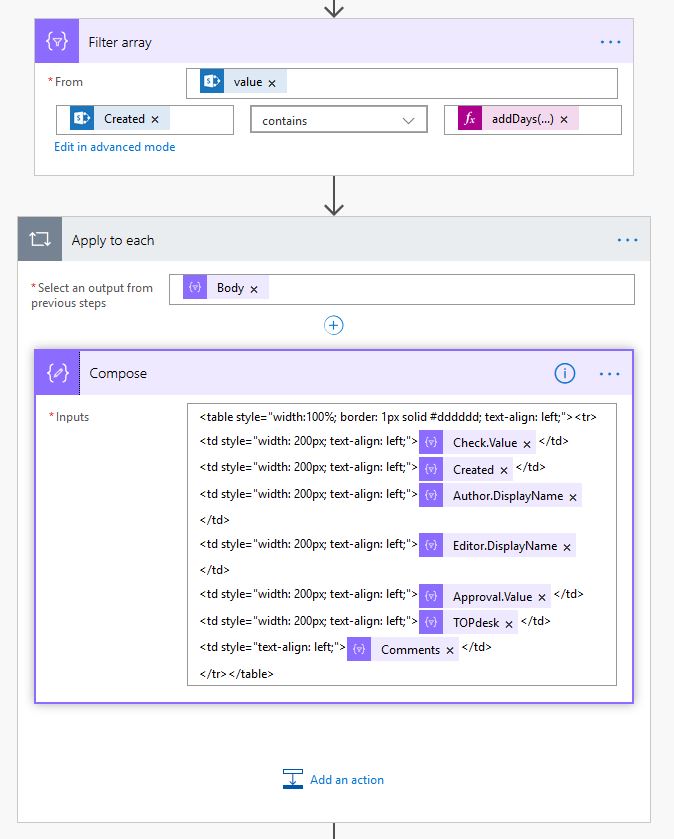The image size is (674, 839).
Task: Click the addDays expression token
Action: [520, 119]
